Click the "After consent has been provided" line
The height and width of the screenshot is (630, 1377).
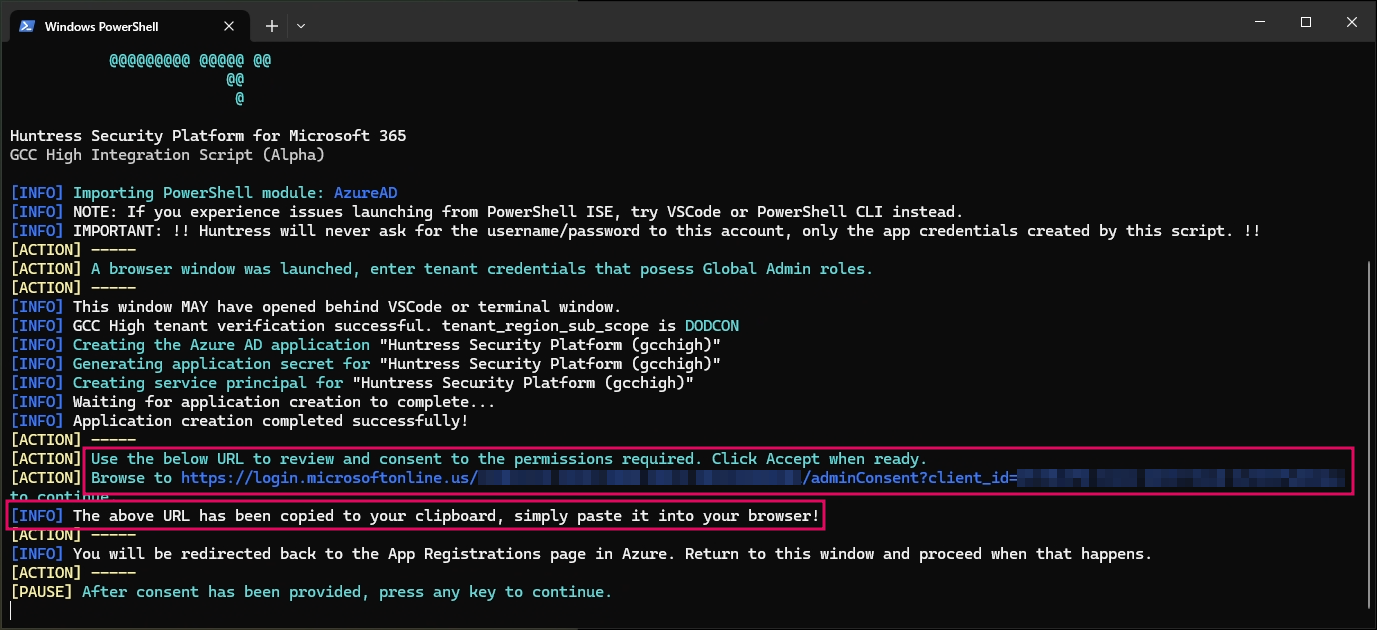click(311, 592)
